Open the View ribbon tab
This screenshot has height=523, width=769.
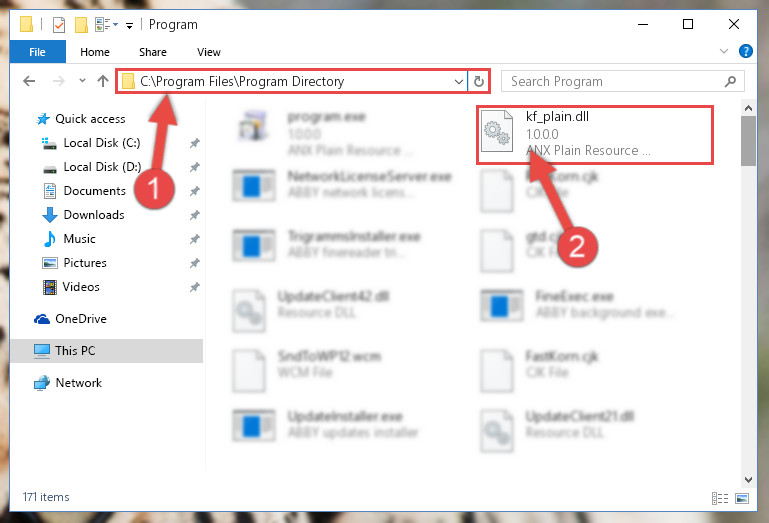[x=208, y=52]
